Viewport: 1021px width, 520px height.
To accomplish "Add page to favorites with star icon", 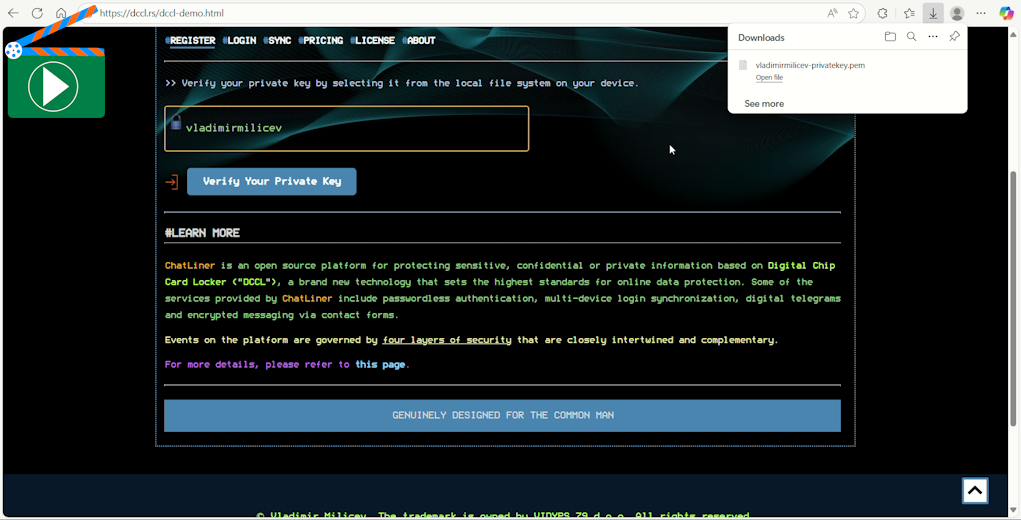I will coord(854,13).
